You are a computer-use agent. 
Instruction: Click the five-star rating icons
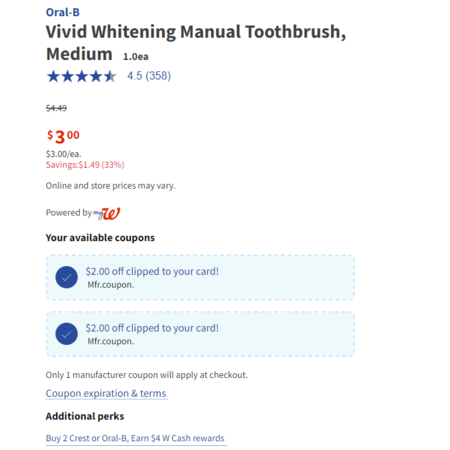(82, 76)
